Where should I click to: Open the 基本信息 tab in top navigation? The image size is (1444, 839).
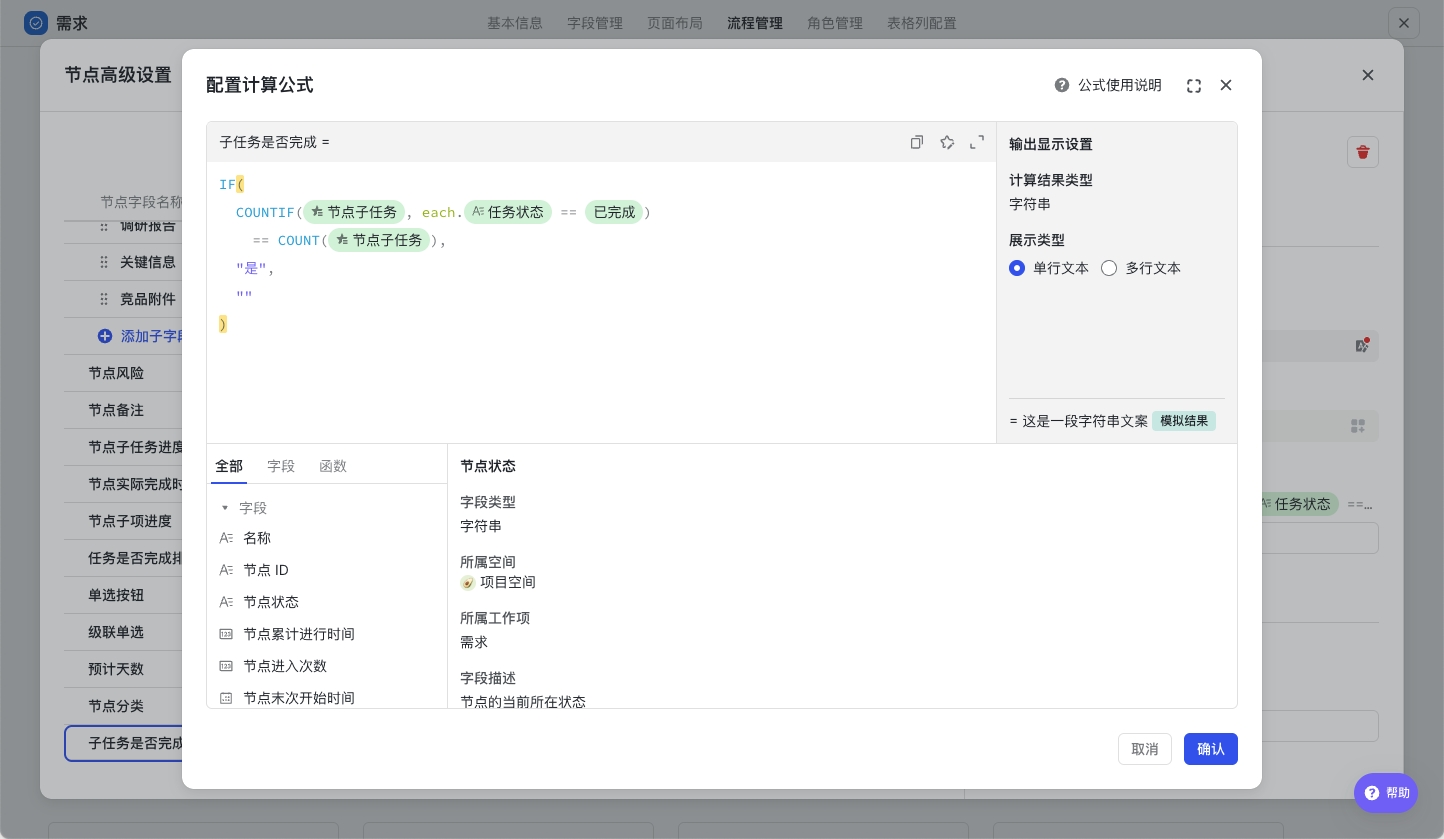[x=515, y=23]
